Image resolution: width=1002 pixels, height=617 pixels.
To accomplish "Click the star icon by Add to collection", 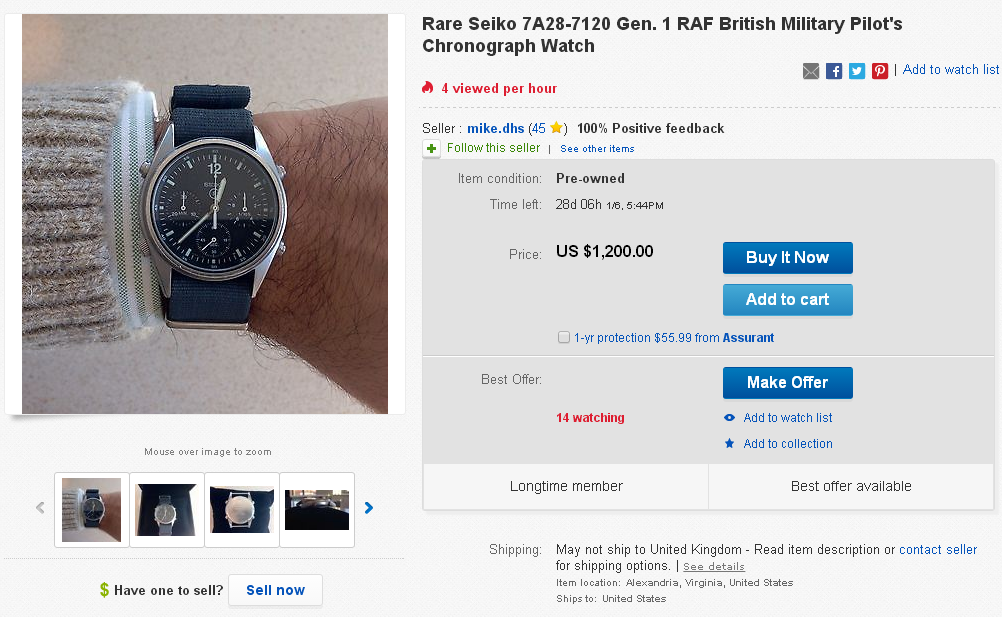I will 730,444.
